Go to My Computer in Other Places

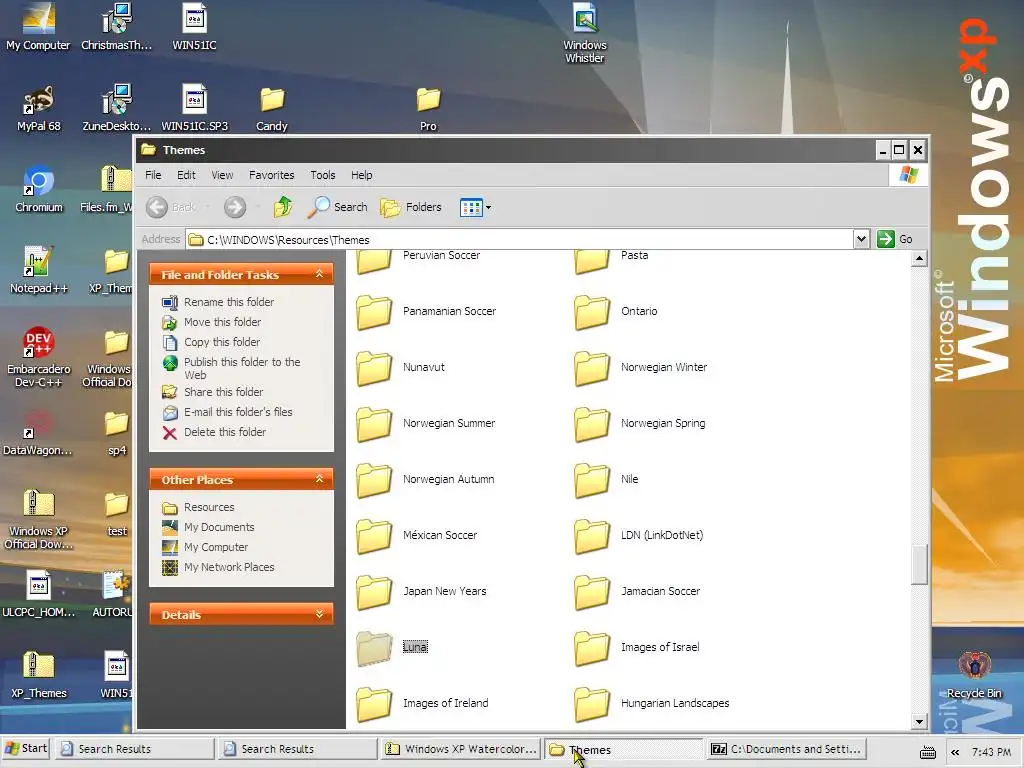(x=216, y=547)
